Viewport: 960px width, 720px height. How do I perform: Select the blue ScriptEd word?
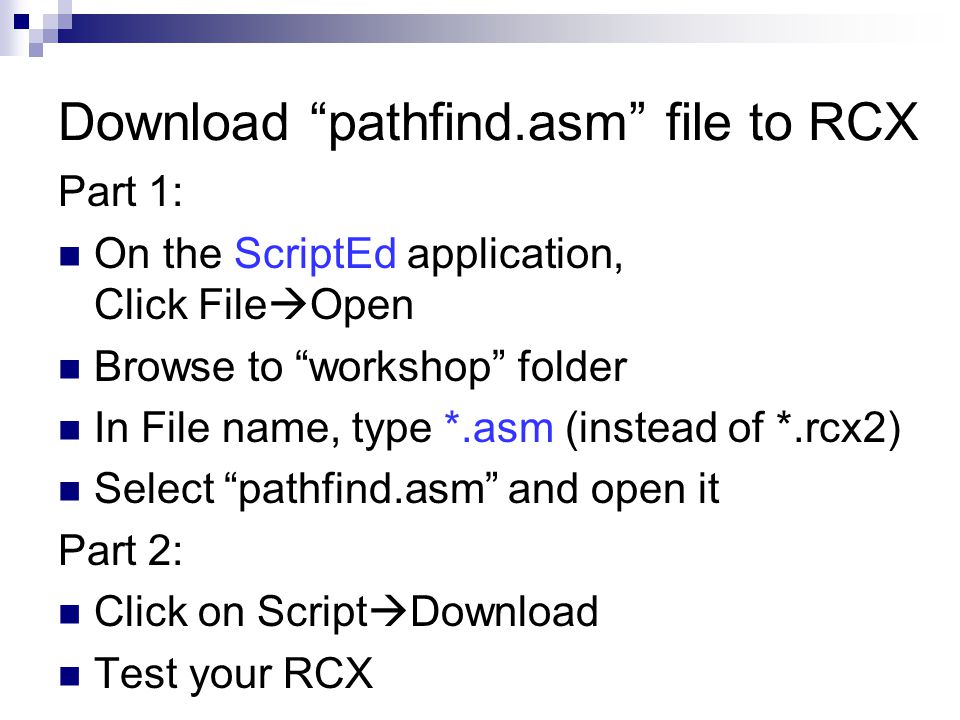315,253
